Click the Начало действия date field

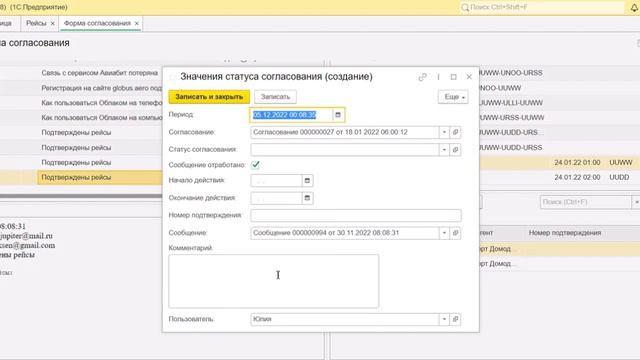(276, 180)
